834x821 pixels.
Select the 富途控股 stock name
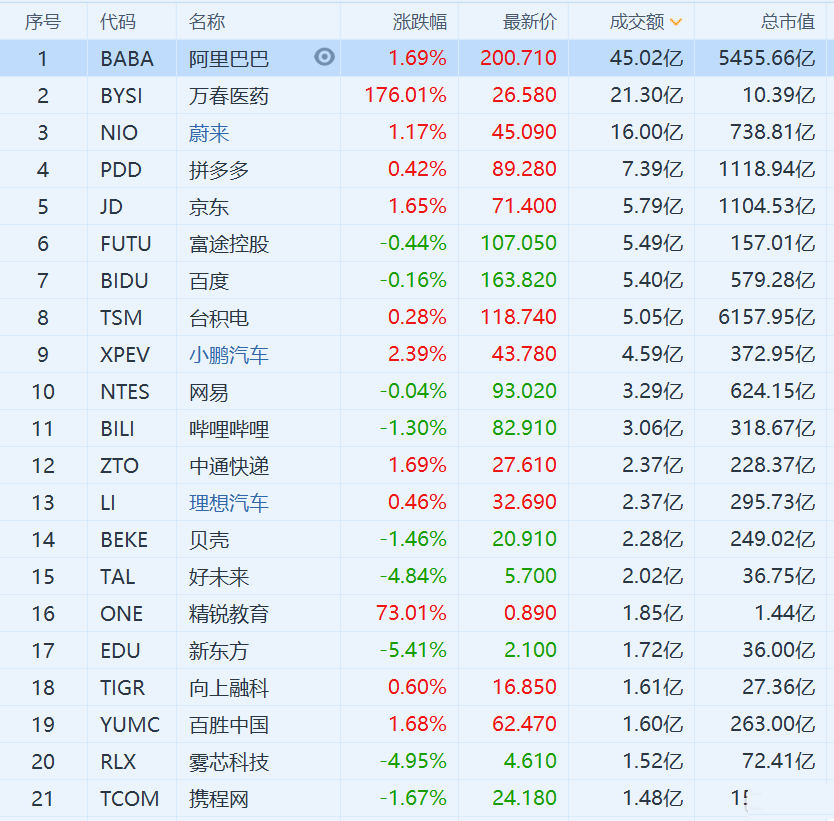click(229, 244)
